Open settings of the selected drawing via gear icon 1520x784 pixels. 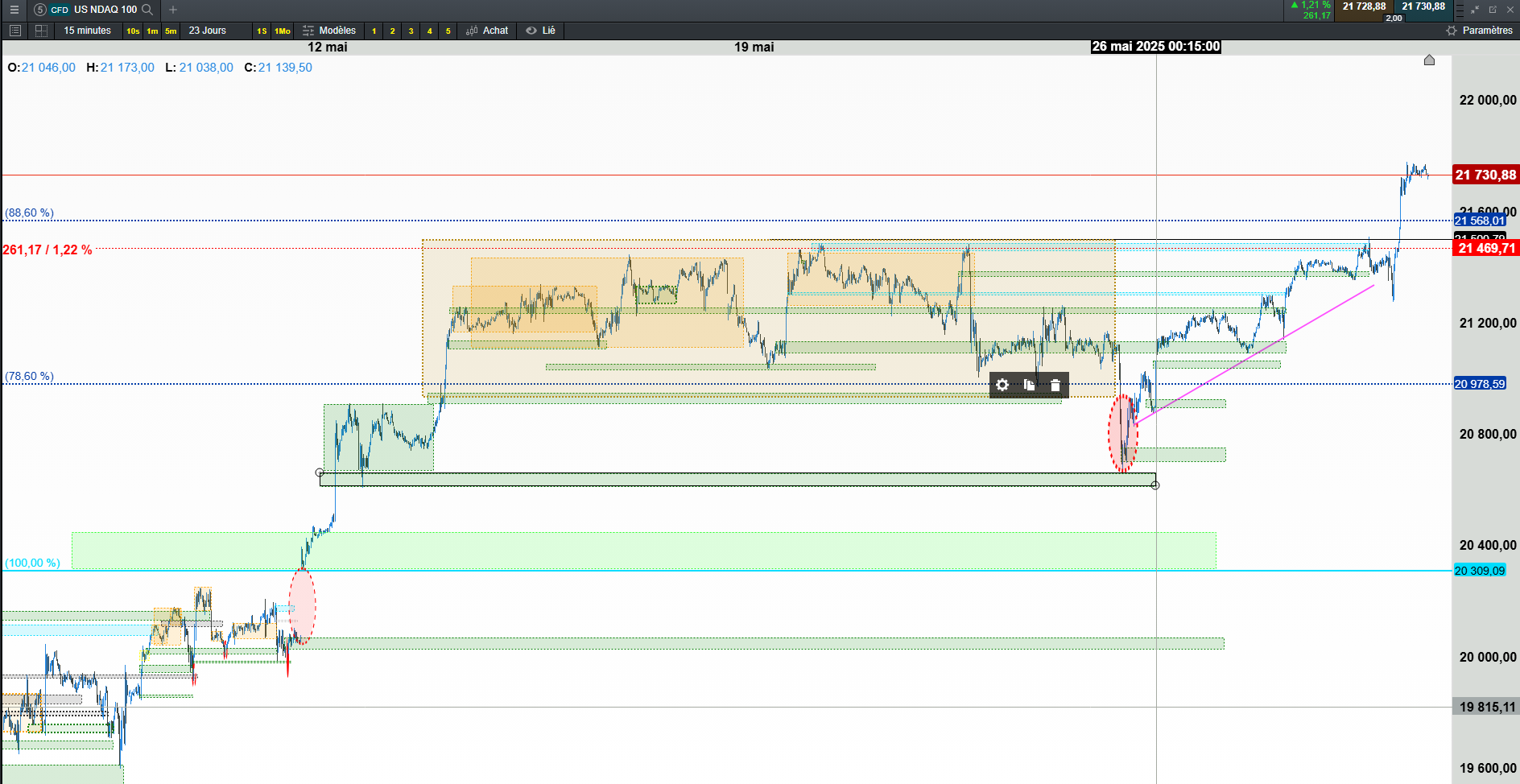click(x=1002, y=385)
